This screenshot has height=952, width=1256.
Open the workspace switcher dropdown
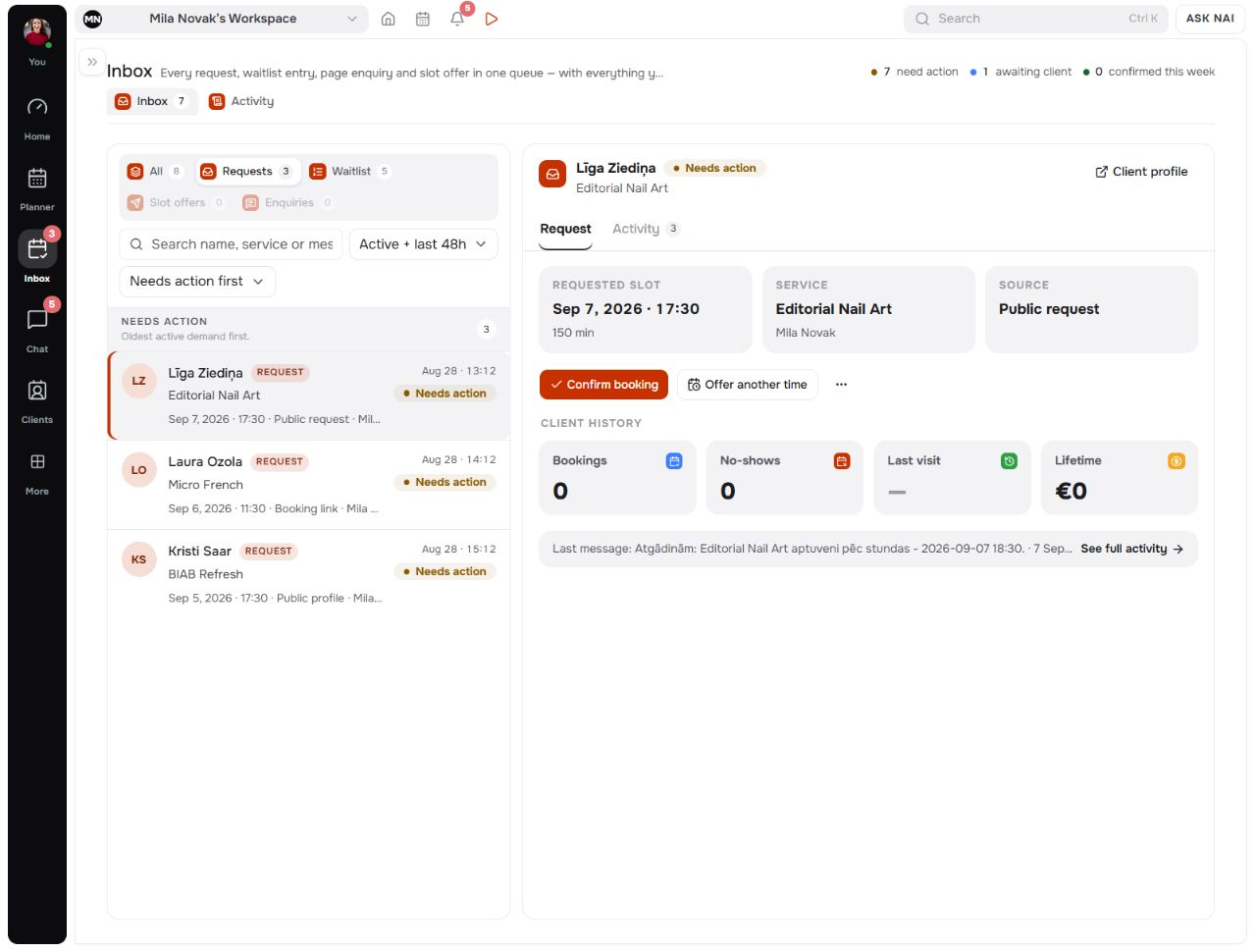tap(223, 19)
